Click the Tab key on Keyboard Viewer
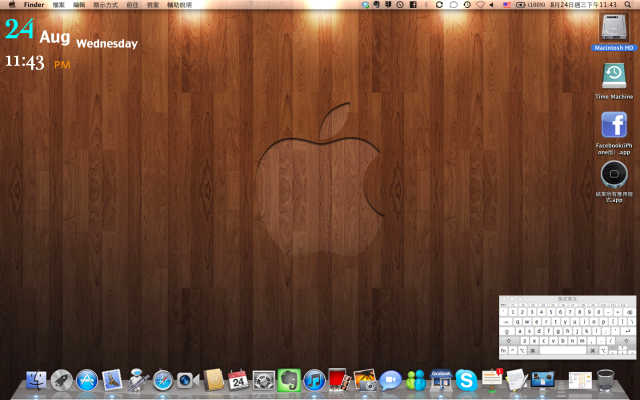640x400 pixels. pyautogui.click(x=506, y=322)
